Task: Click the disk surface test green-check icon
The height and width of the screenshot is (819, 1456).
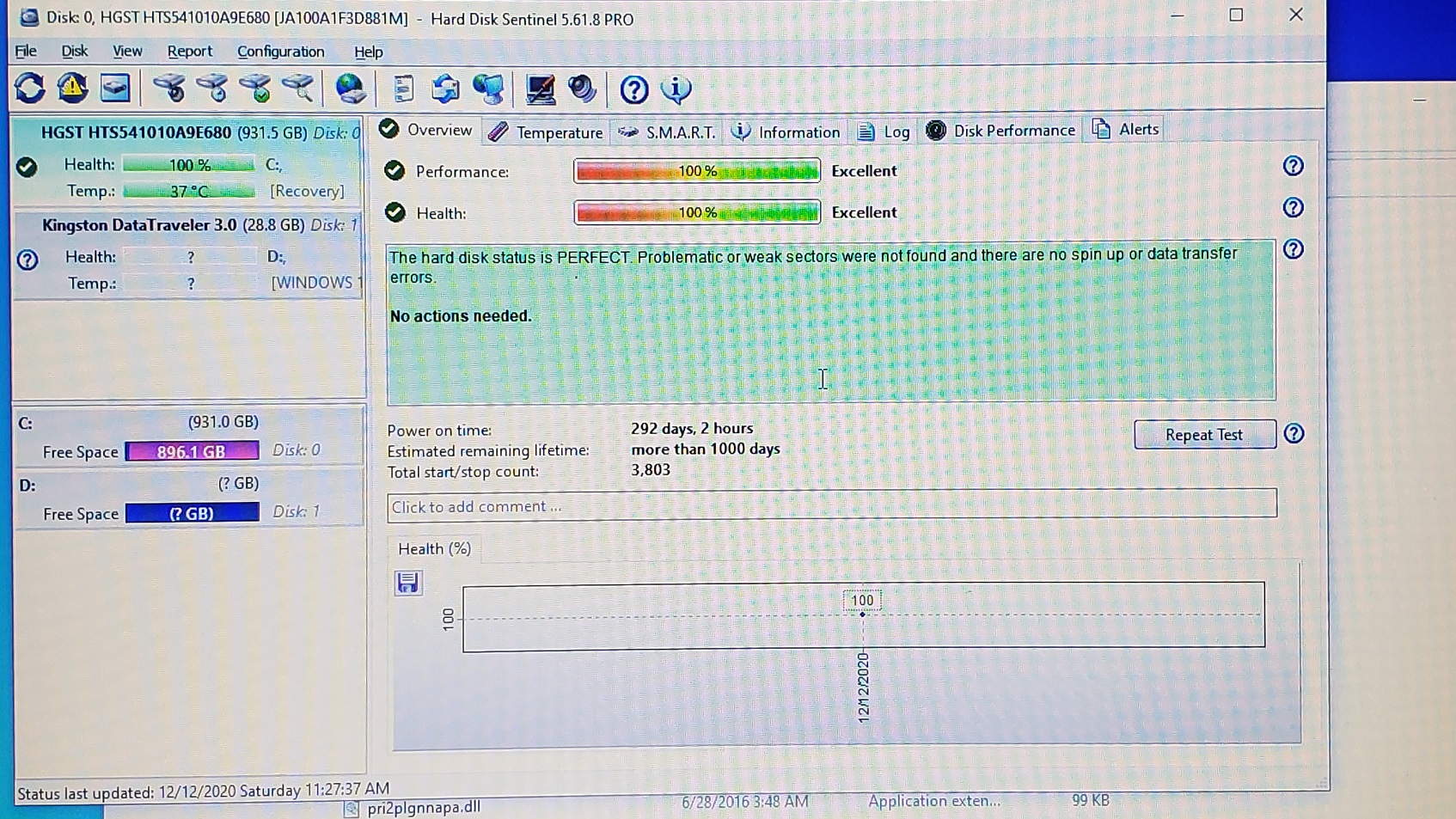Action: 255,89
